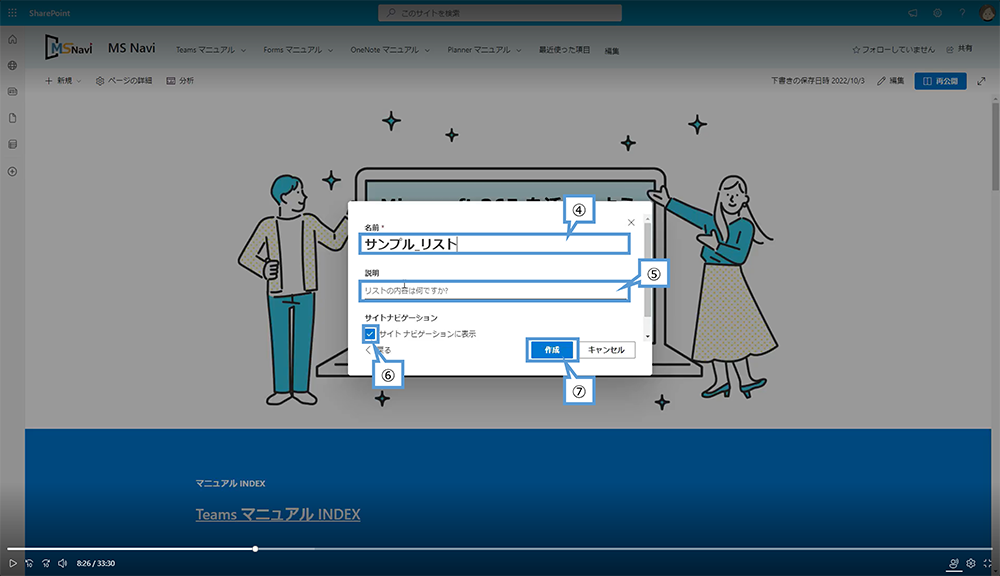Open the SharePoint settings gear in the top bar

(x=938, y=13)
